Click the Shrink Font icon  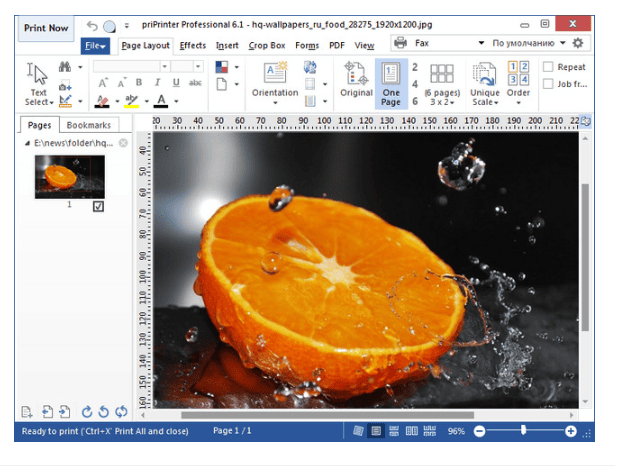pos(122,83)
